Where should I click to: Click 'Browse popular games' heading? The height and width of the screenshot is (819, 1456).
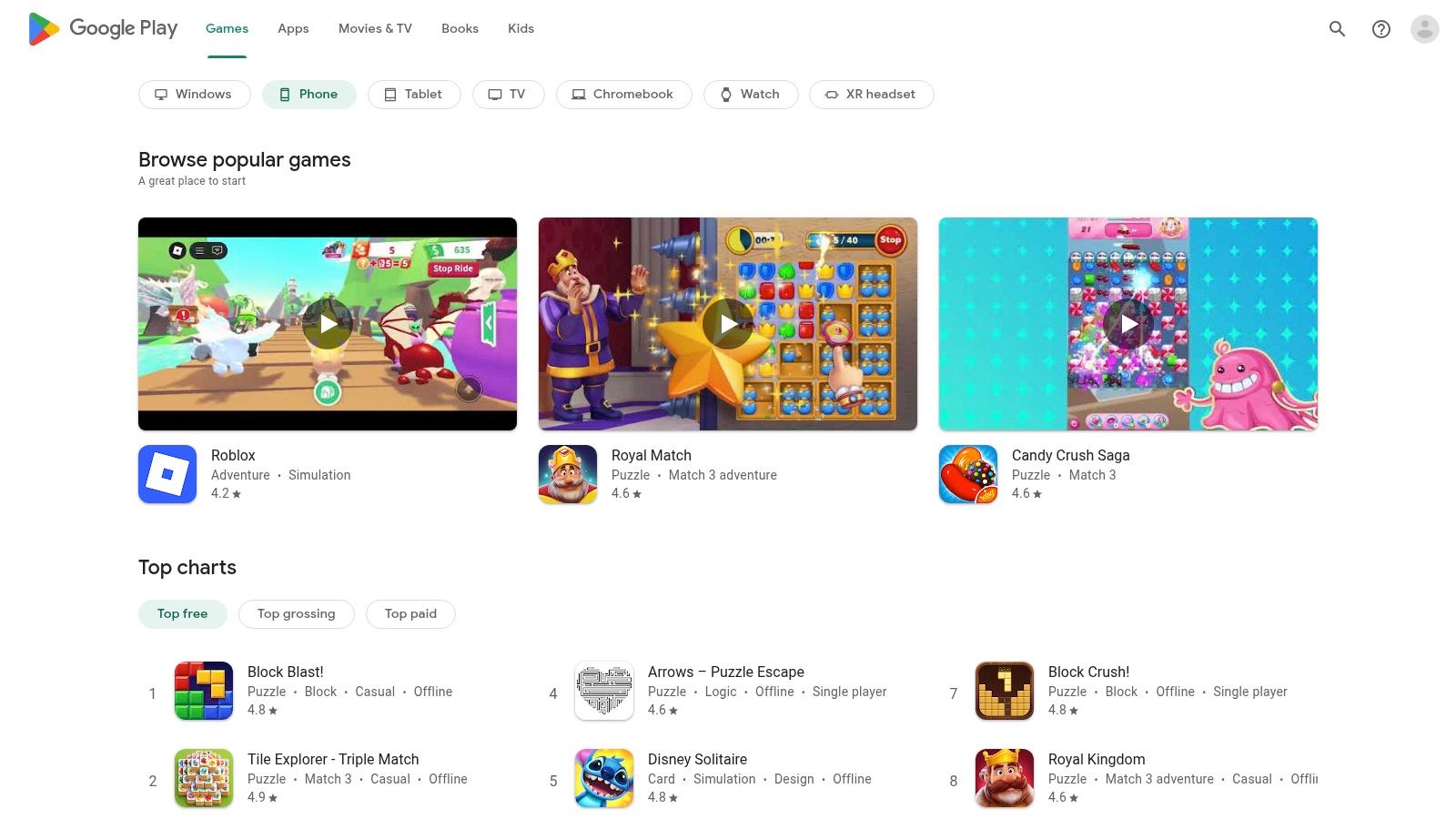(245, 159)
